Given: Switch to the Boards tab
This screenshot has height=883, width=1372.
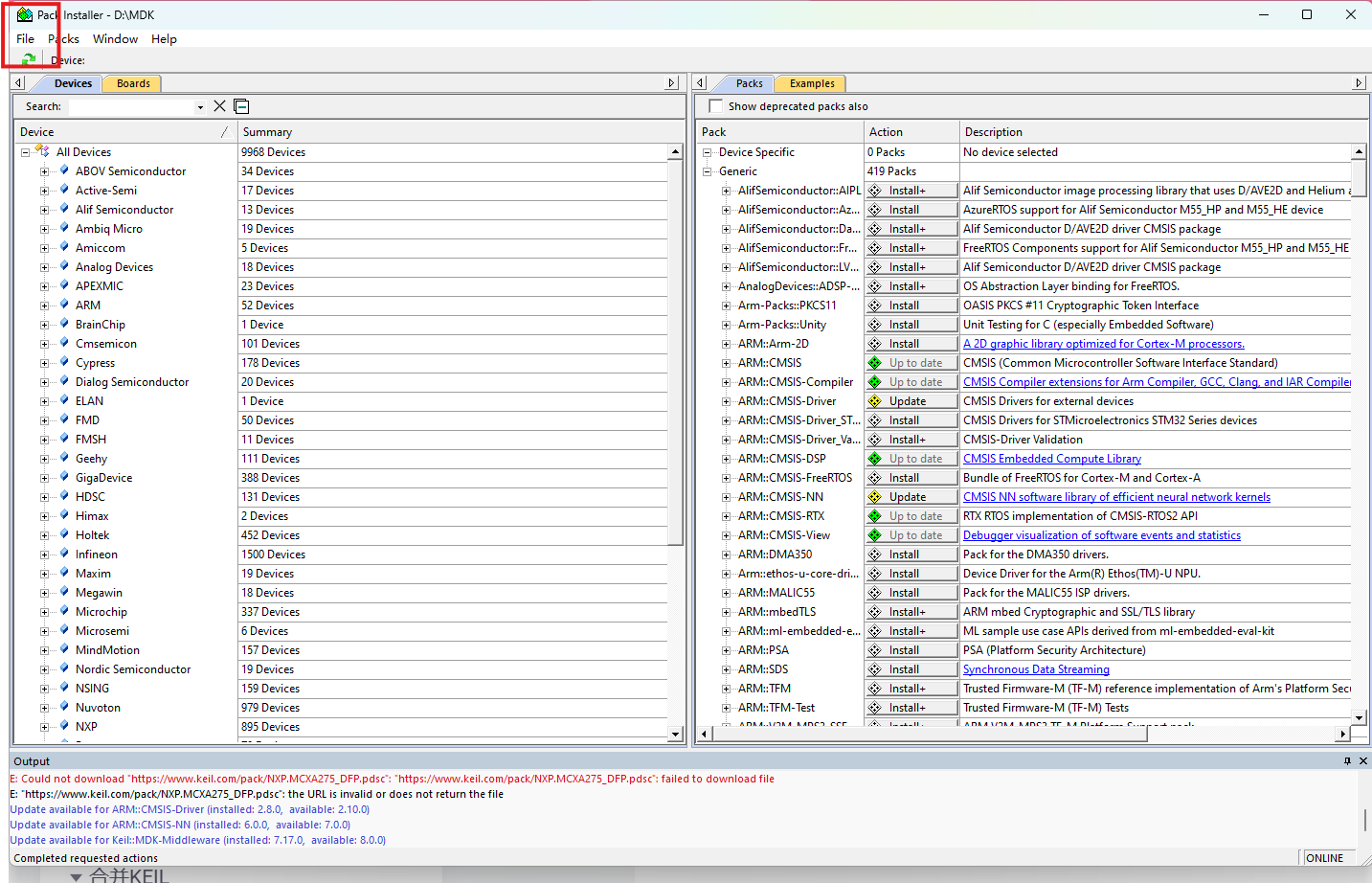Looking at the screenshot, I should pos(133,83).
